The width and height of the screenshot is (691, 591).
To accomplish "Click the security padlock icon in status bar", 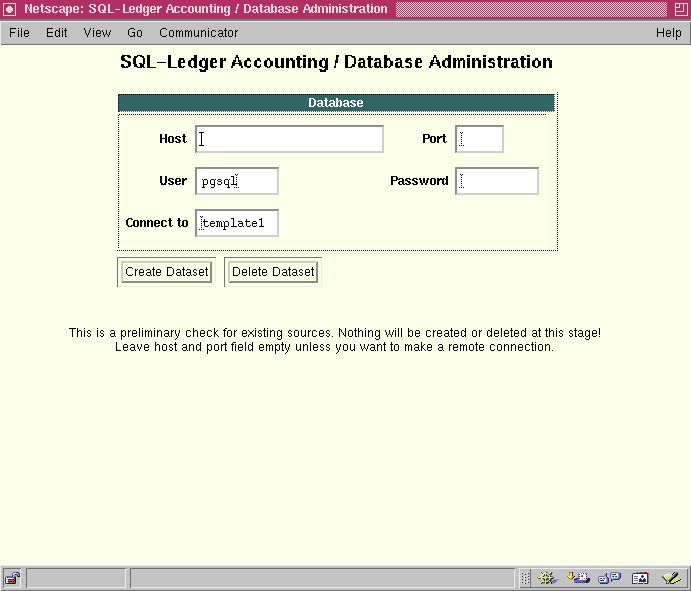I will (12, 577).
